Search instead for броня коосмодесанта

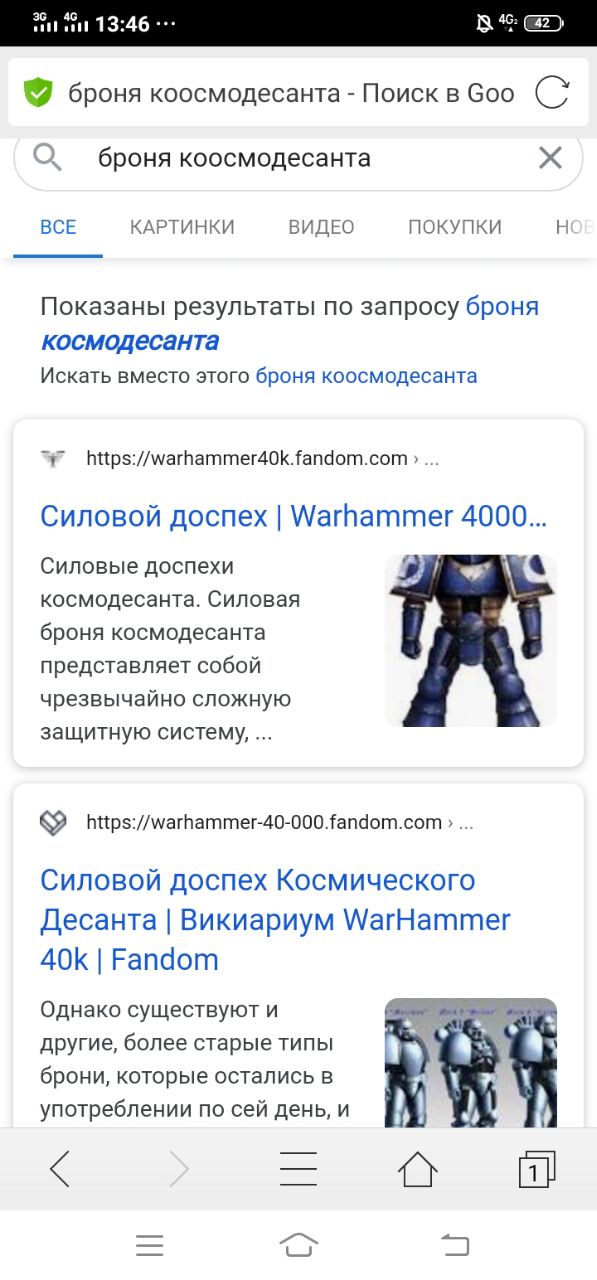coord(366,376)
